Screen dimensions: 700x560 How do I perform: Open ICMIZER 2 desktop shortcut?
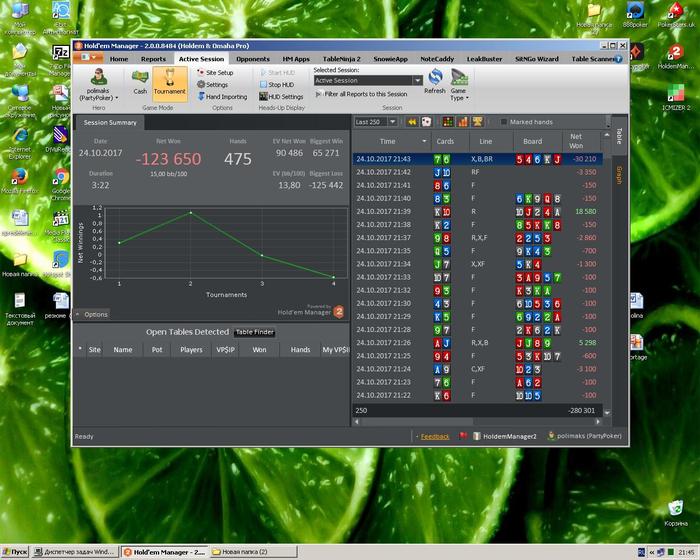[676, 97]
